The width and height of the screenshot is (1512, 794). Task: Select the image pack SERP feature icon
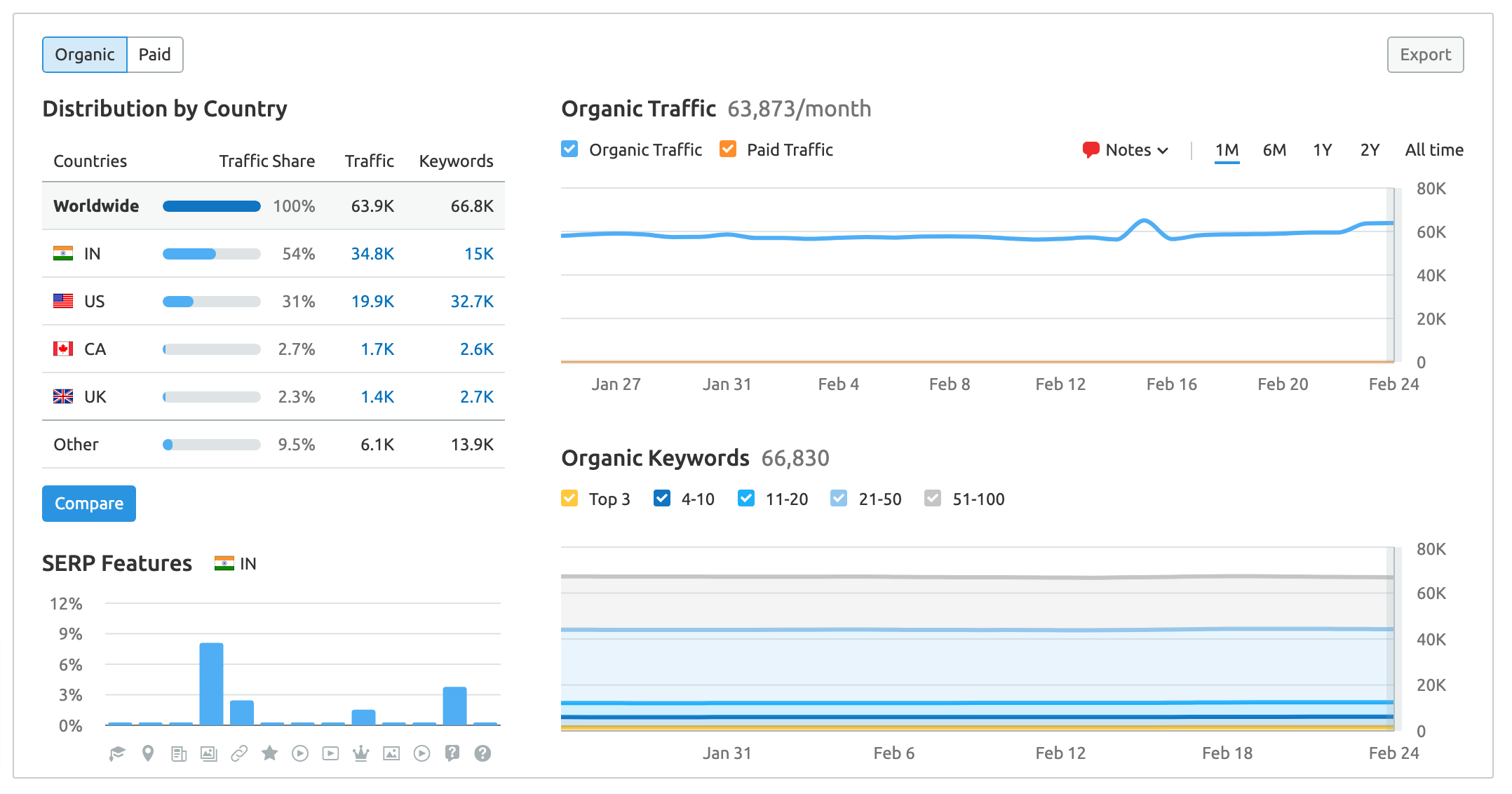[209, 753]
